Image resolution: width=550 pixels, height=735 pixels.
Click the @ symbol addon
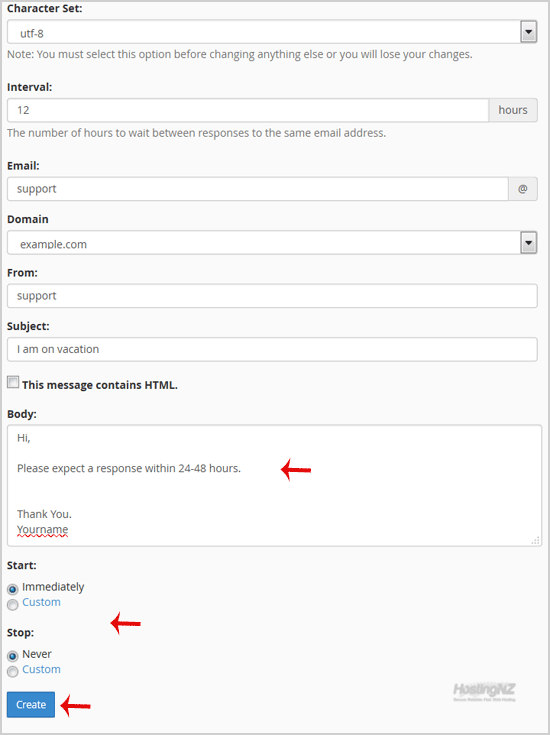523,189
